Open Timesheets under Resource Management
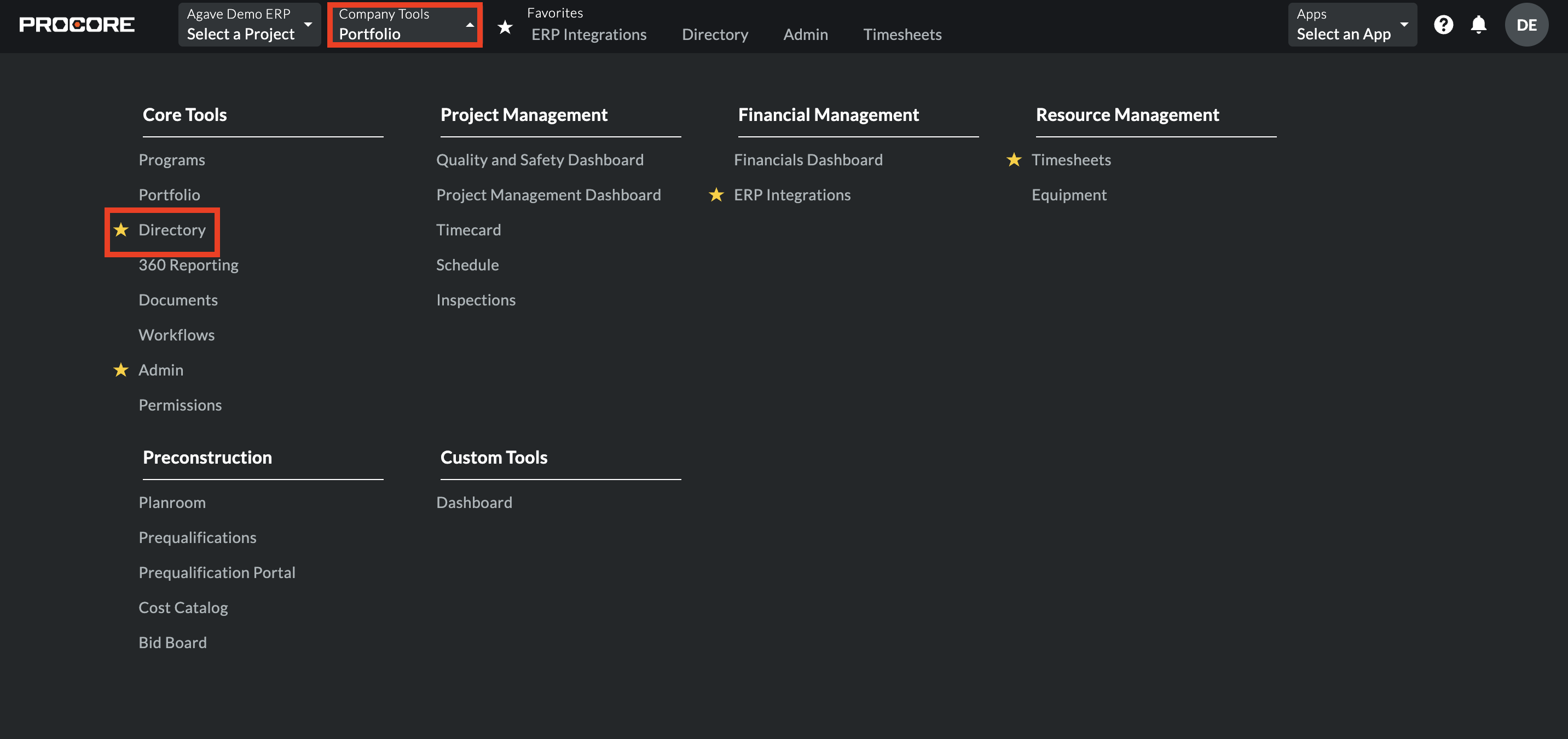This screenshot has width=1568, height=739. point(1071,159)
